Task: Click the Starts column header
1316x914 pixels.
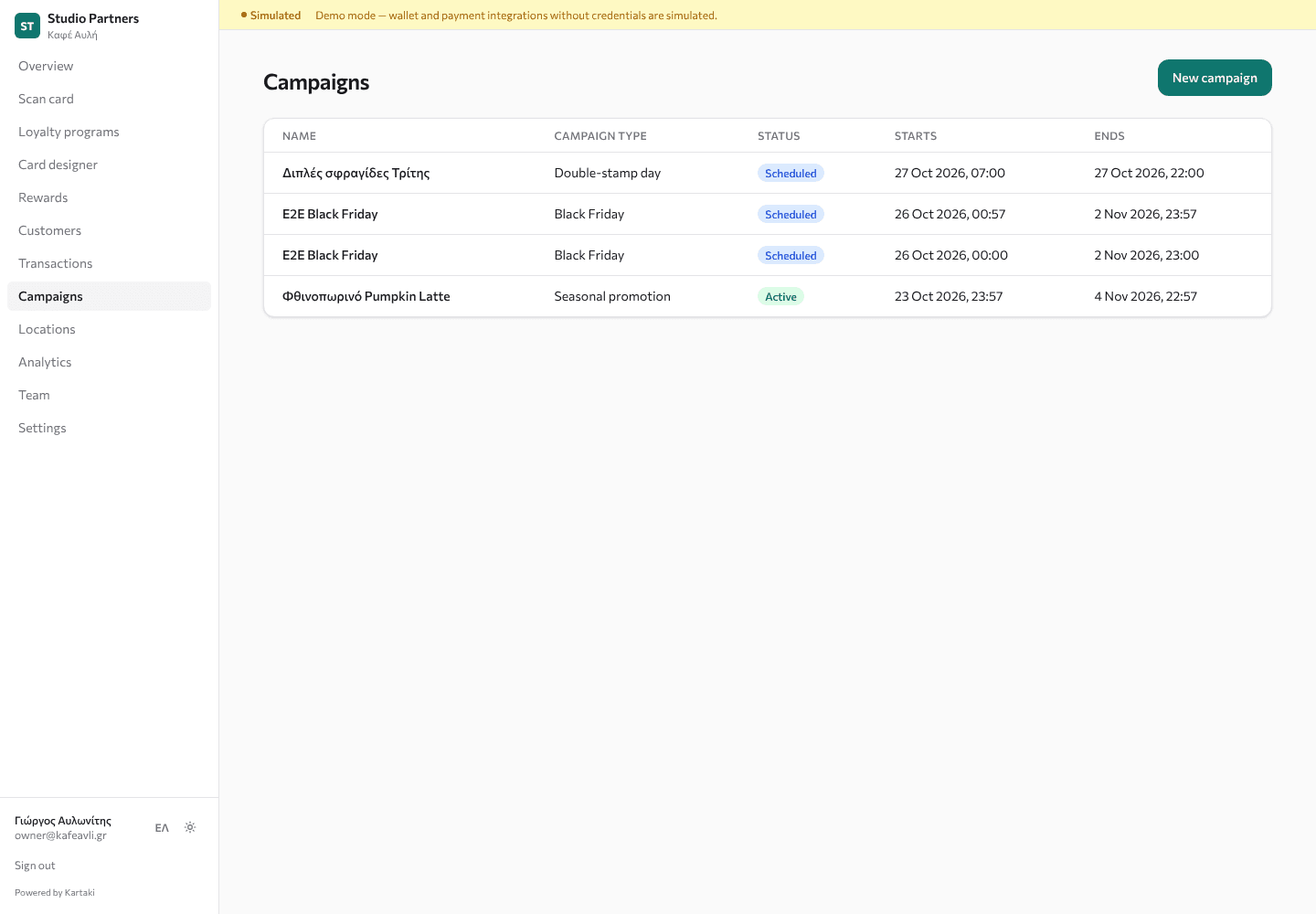Action: click(916, 136)
